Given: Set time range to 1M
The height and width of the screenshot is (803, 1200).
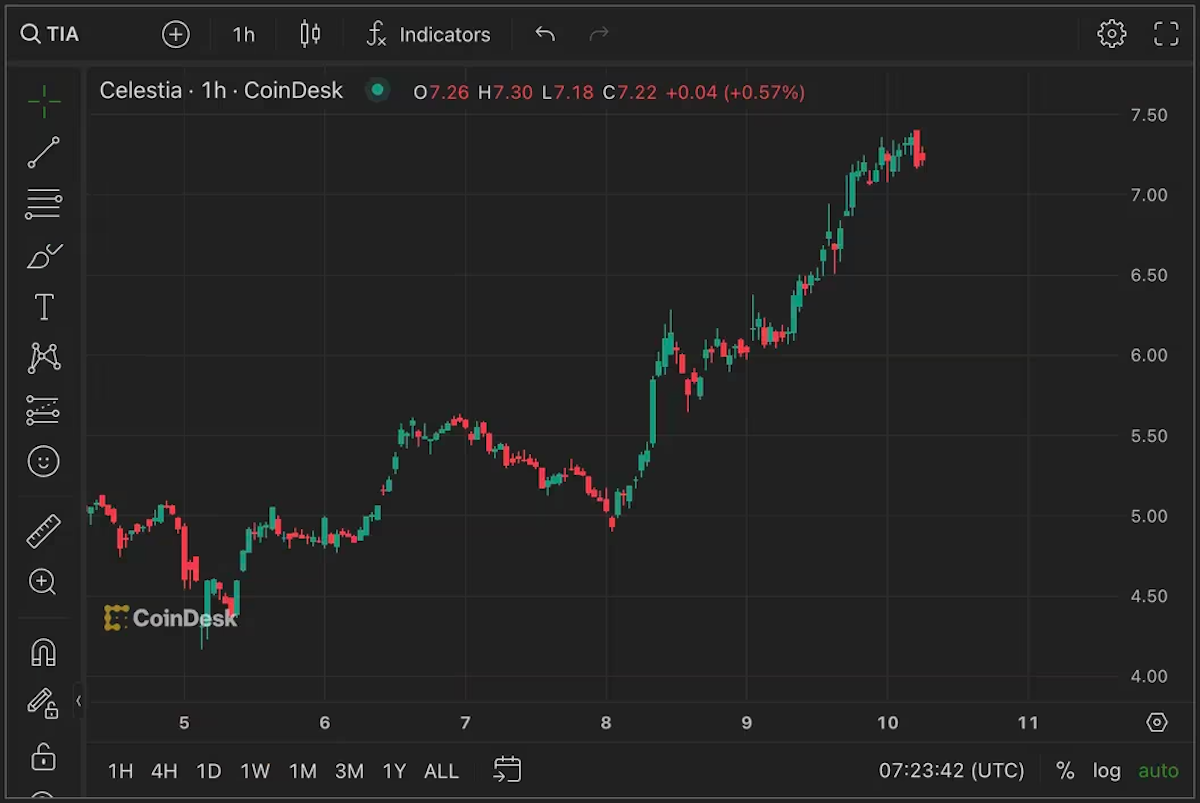Looking at the screenshot, I should [302, 771].
